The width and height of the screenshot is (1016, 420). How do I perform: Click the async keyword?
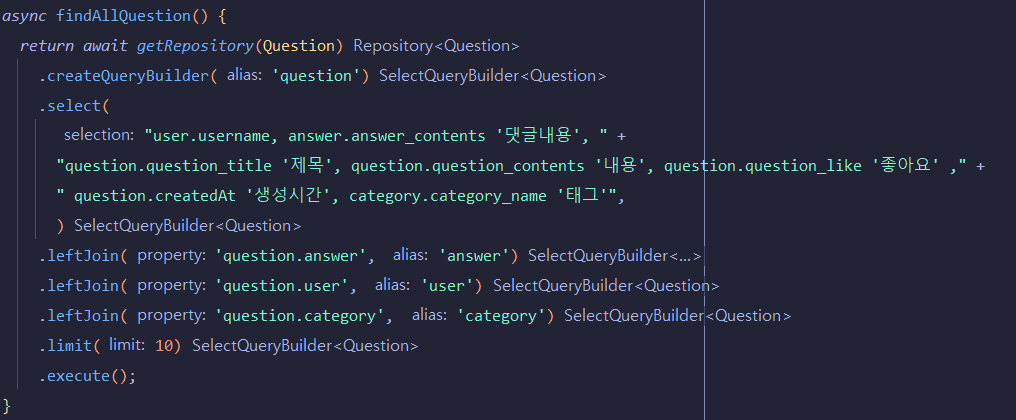[x=27, y=17]
